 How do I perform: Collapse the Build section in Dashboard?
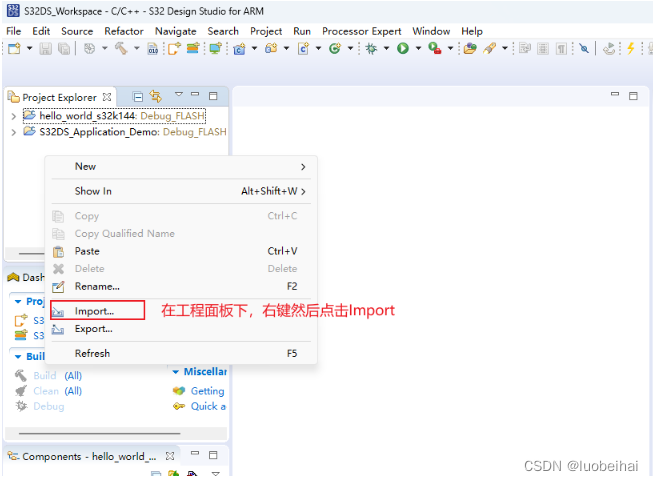point(18,357)
